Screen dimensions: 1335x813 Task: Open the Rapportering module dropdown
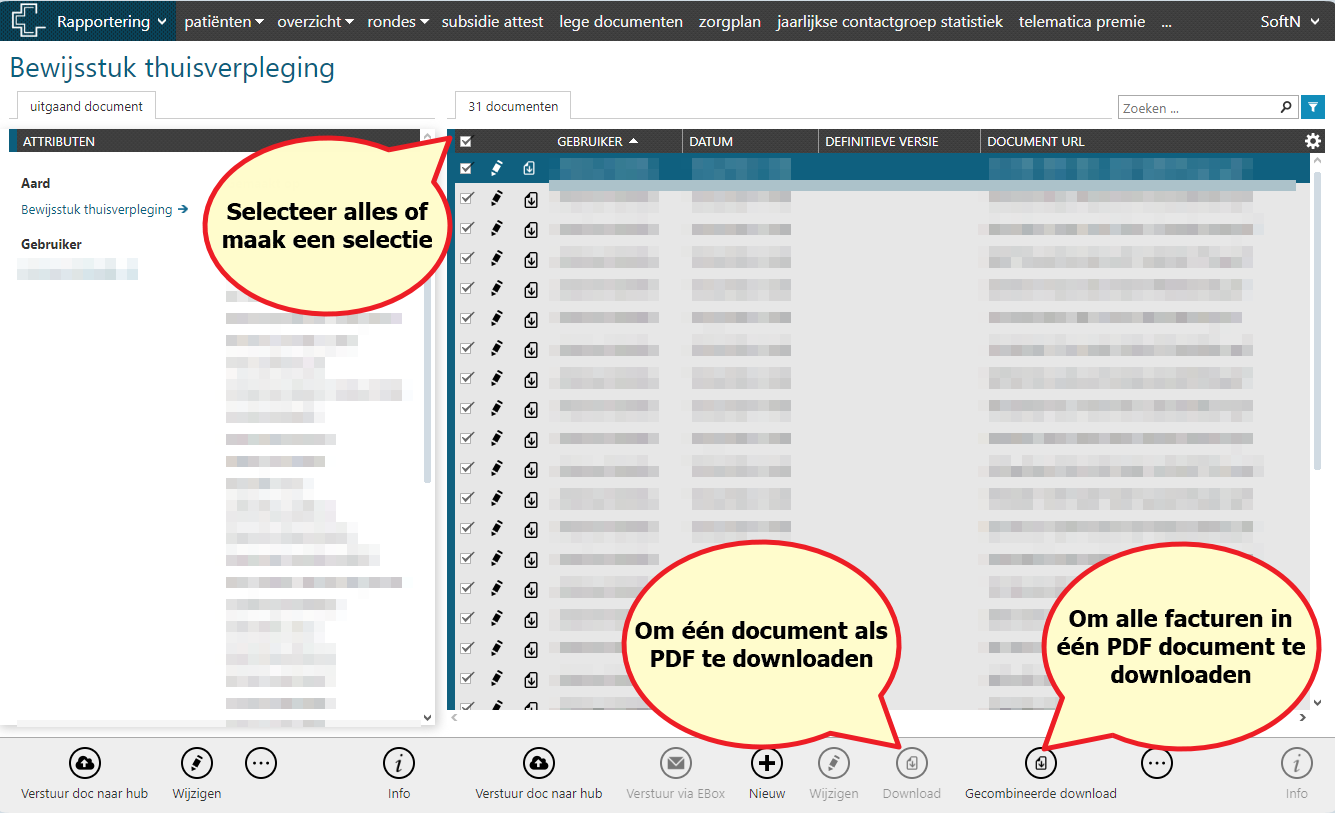tap(112, 21)
